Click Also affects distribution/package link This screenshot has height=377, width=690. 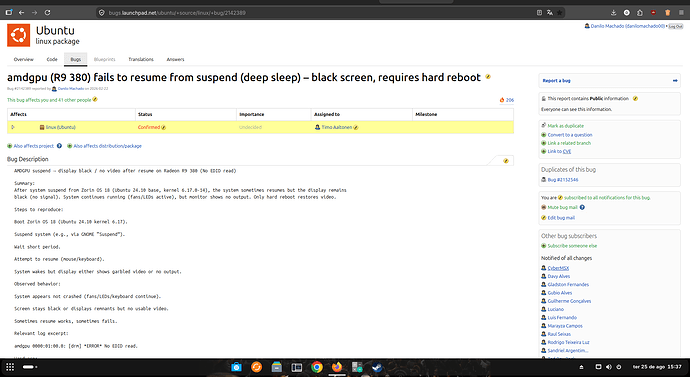click(107, 146)
